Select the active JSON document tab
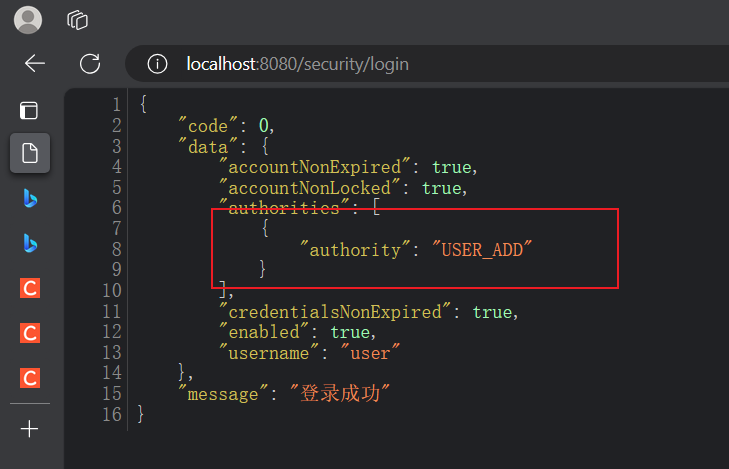 point(30,153)
